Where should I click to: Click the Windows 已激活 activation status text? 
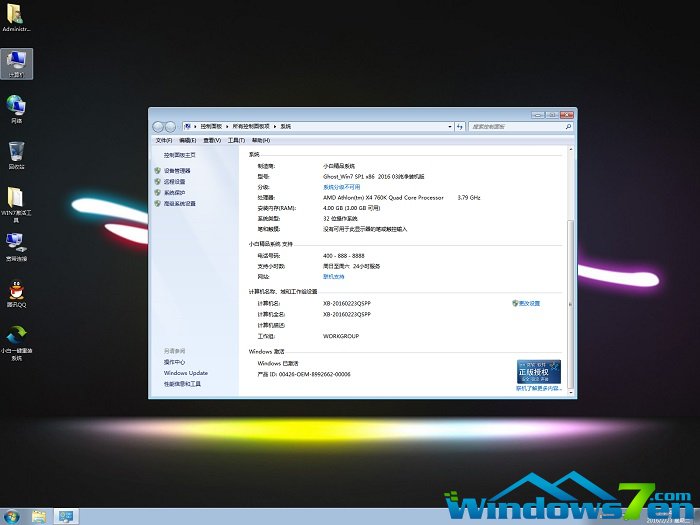(x=278, y=363)
